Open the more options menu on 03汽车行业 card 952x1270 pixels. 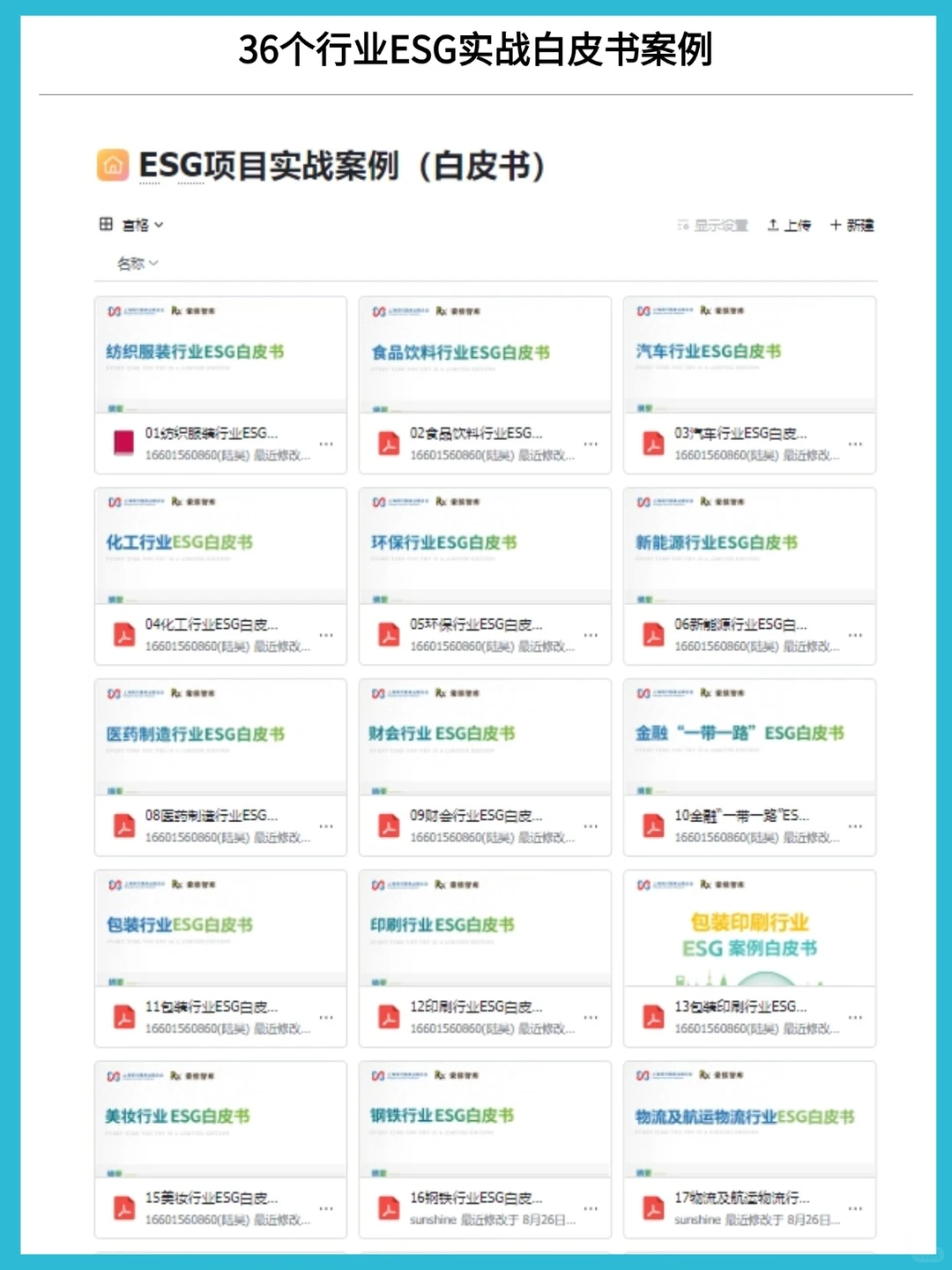pyautogui.click(x=855, y=445)
